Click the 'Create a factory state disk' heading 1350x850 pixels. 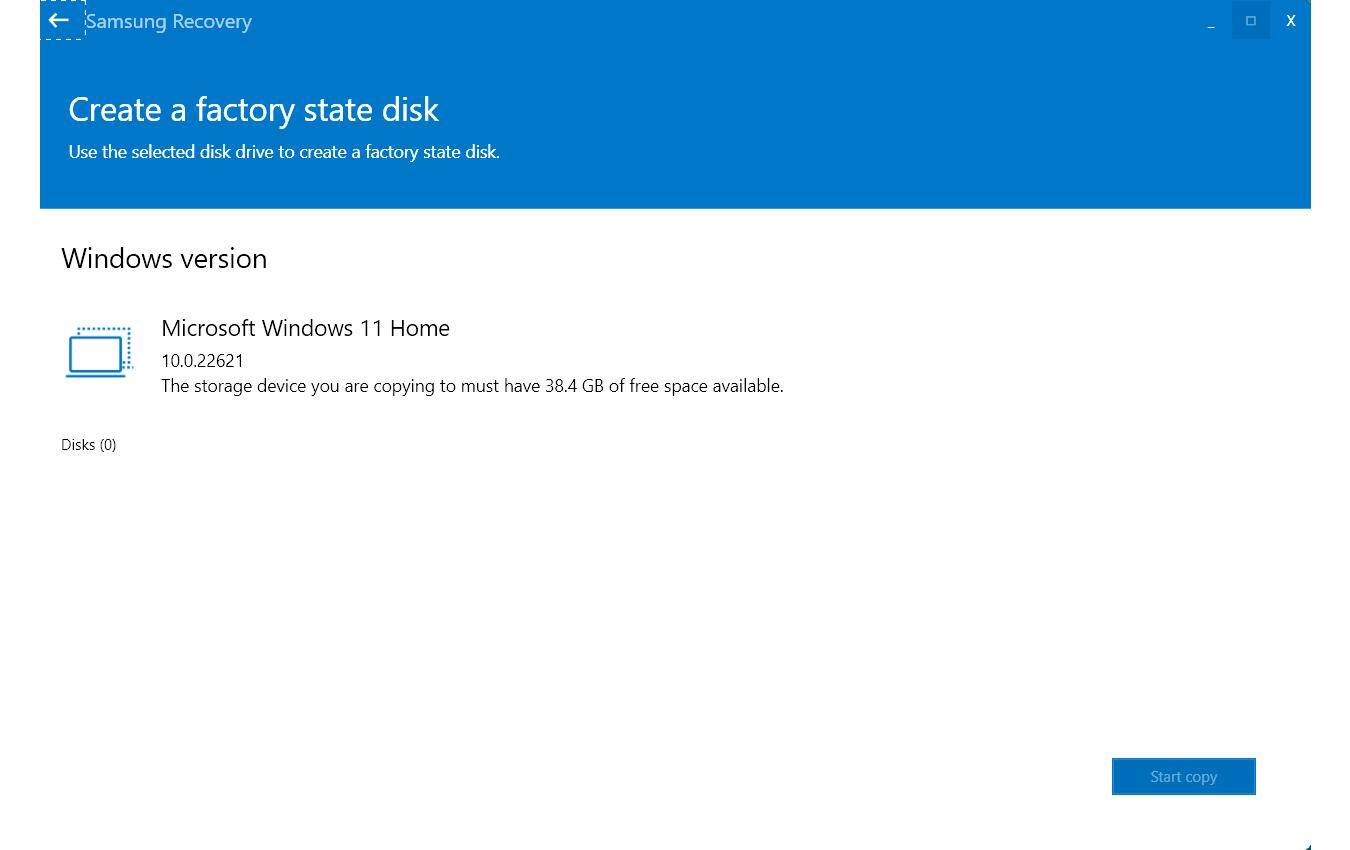(253, 109)
